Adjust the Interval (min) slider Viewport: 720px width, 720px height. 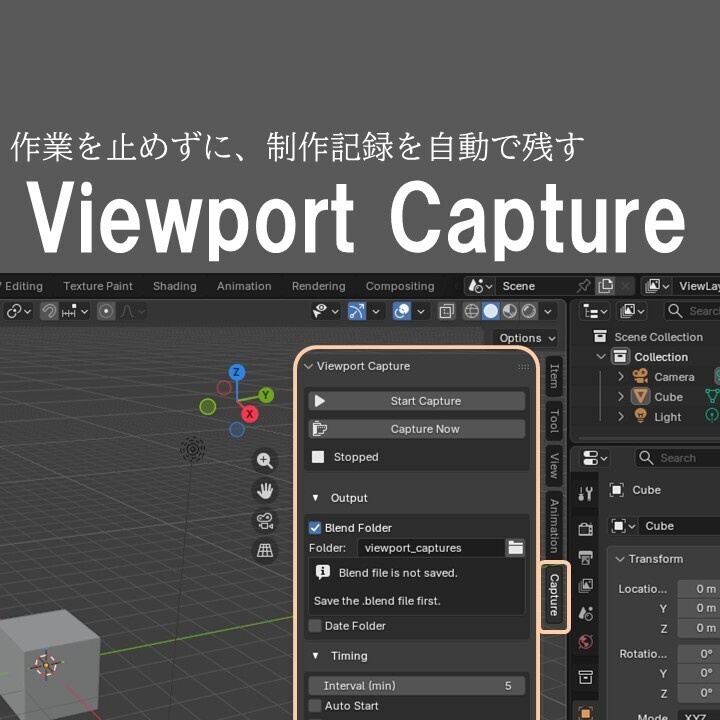click(416, 686)
